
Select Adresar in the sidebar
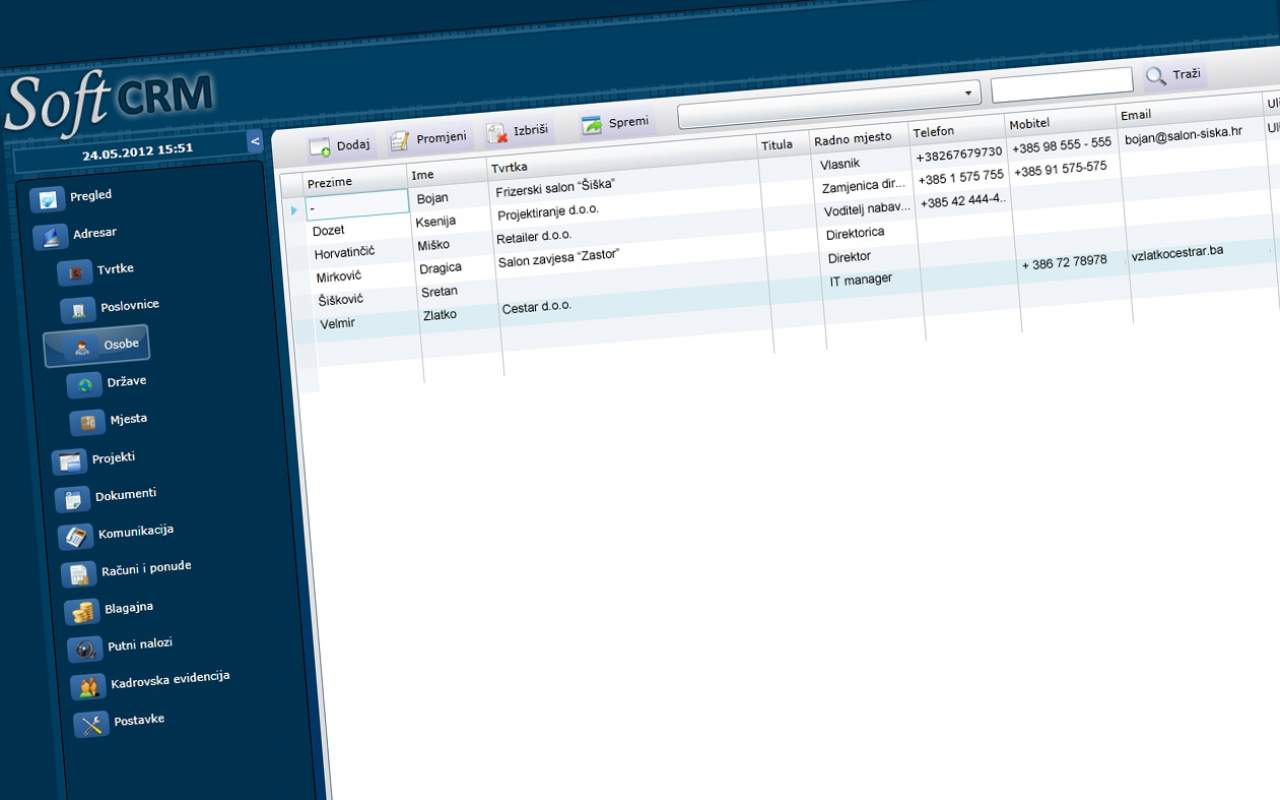pyautogui.click(x=95, y=233)
